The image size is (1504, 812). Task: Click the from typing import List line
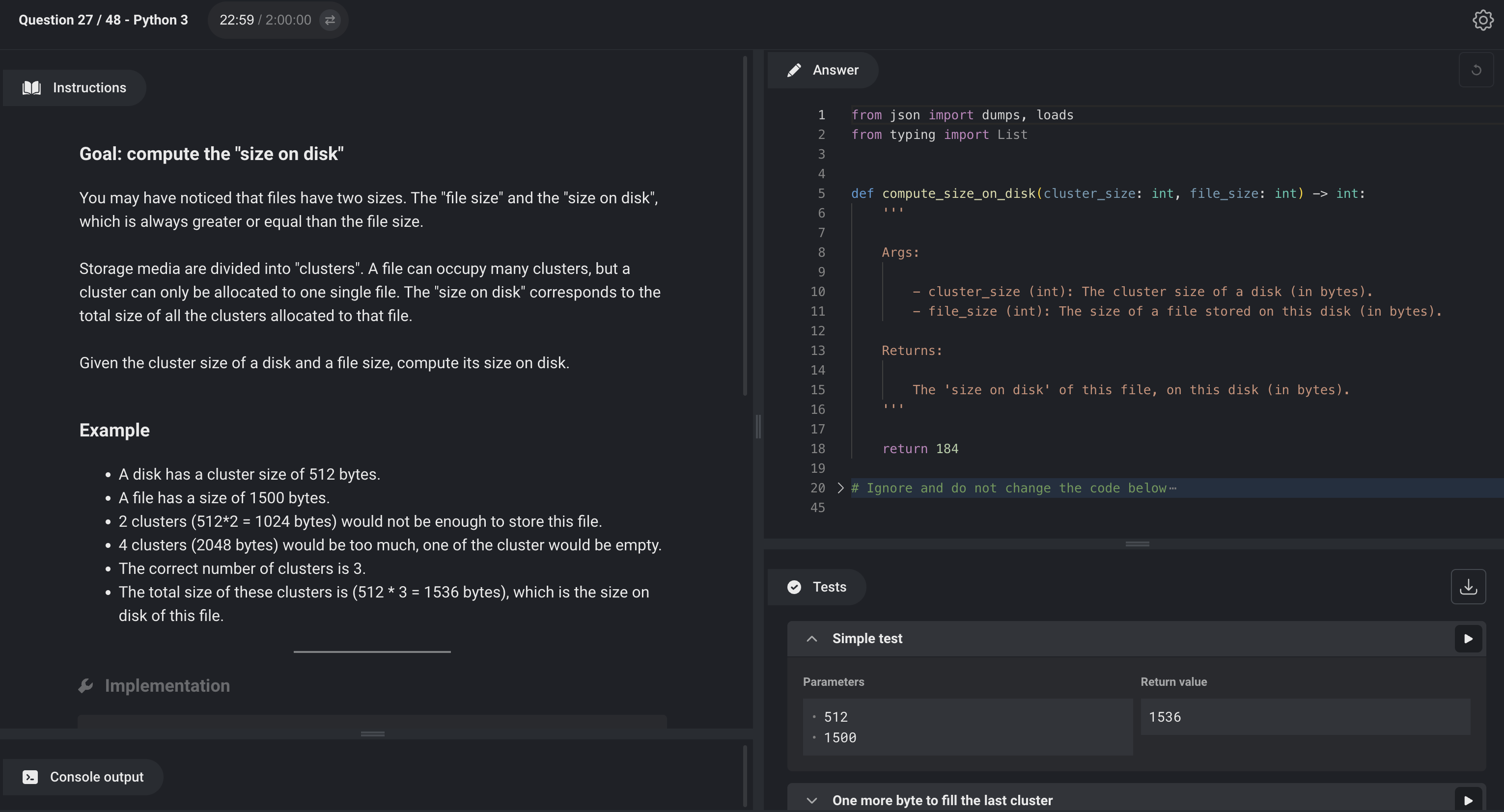click(x=939, y=135)
